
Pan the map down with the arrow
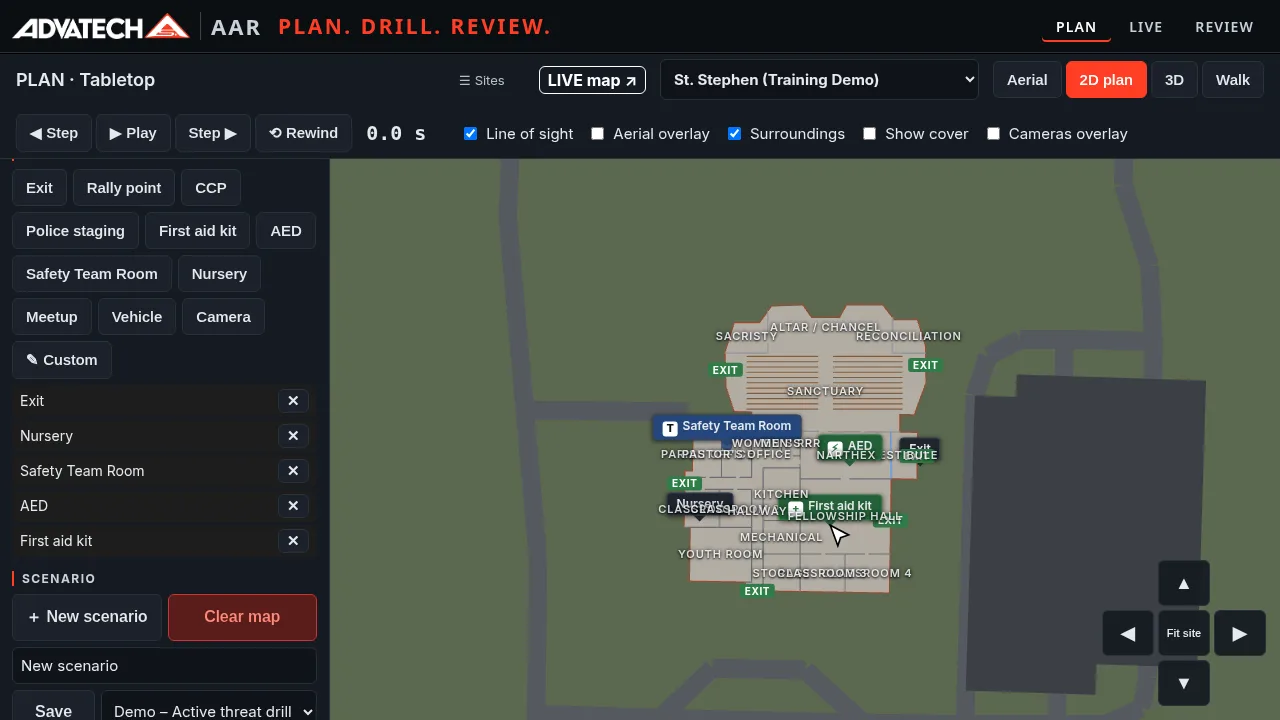(1184, 684)
